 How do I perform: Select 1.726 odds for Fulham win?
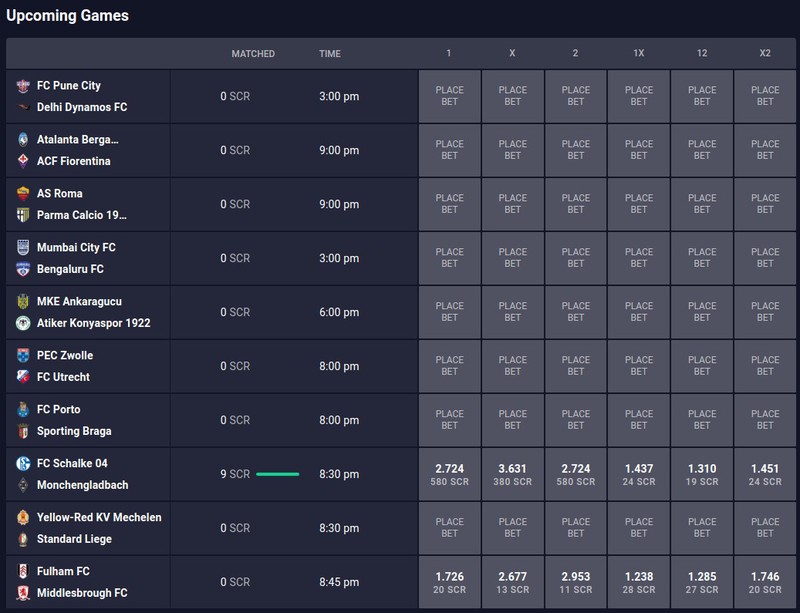(x=449, y=582)
